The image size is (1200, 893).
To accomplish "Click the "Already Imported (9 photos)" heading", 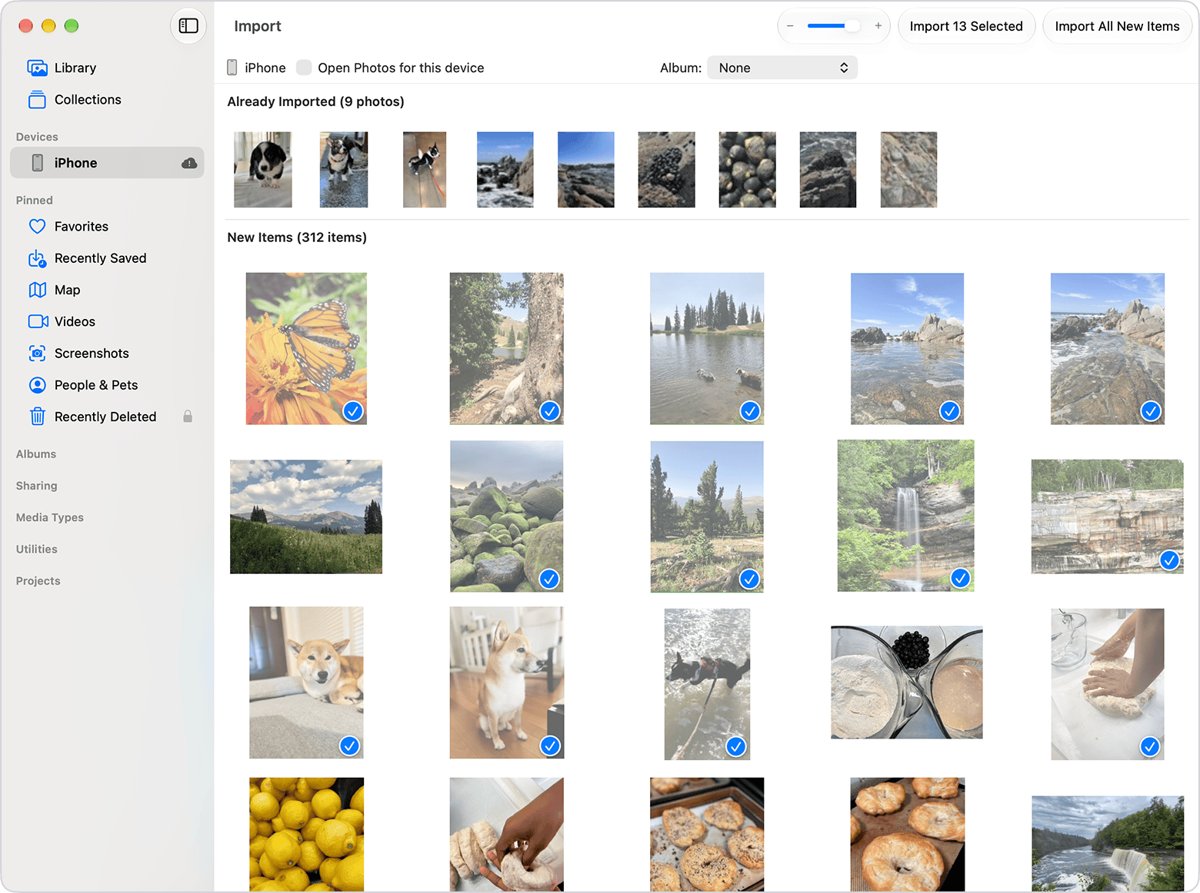I will pyautogui.click(x=316, y=102).
